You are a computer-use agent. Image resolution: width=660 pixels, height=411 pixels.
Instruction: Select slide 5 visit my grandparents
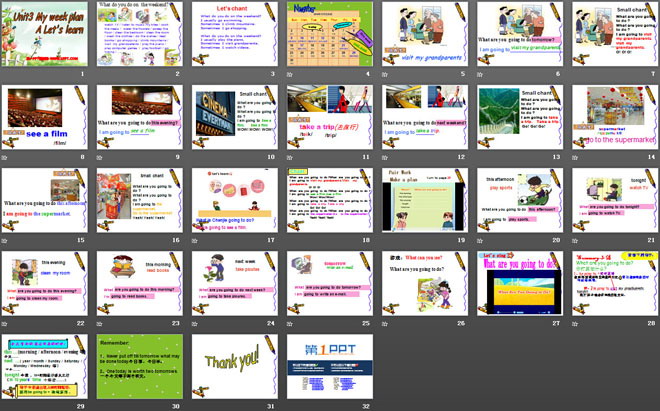coord(425,34)
